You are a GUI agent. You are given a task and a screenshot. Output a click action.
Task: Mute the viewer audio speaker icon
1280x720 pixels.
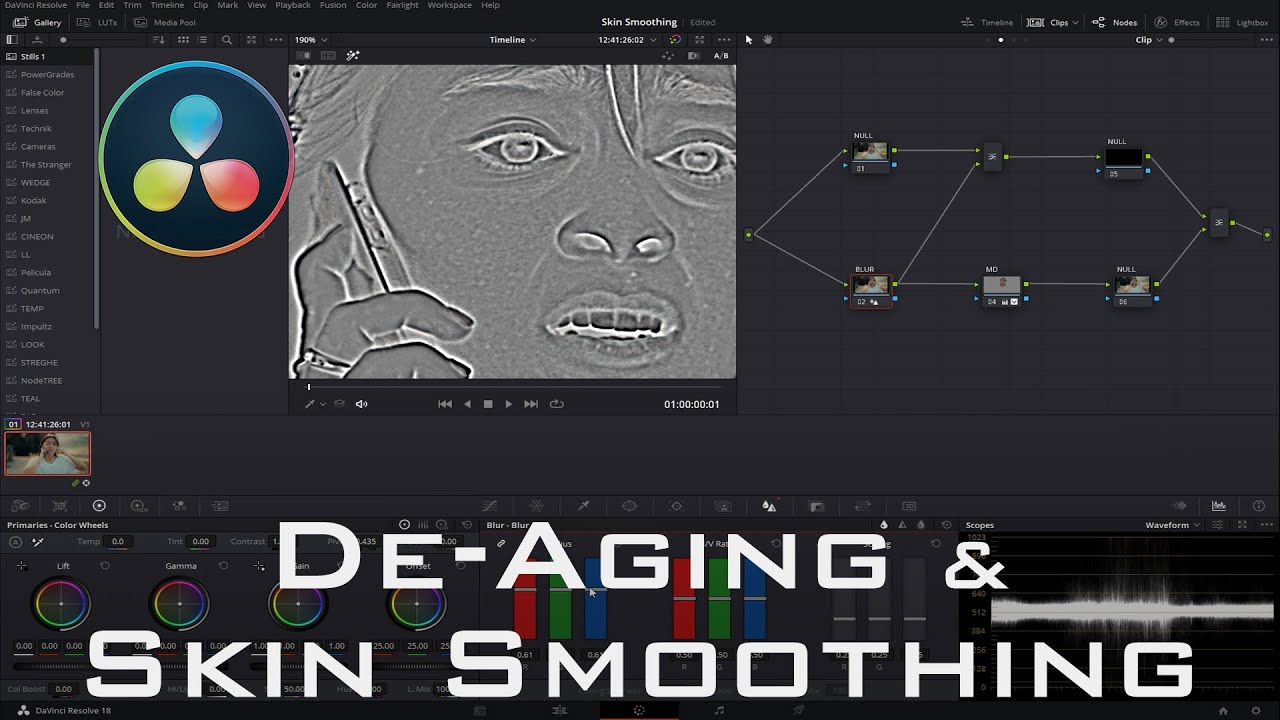click(361, 404)
